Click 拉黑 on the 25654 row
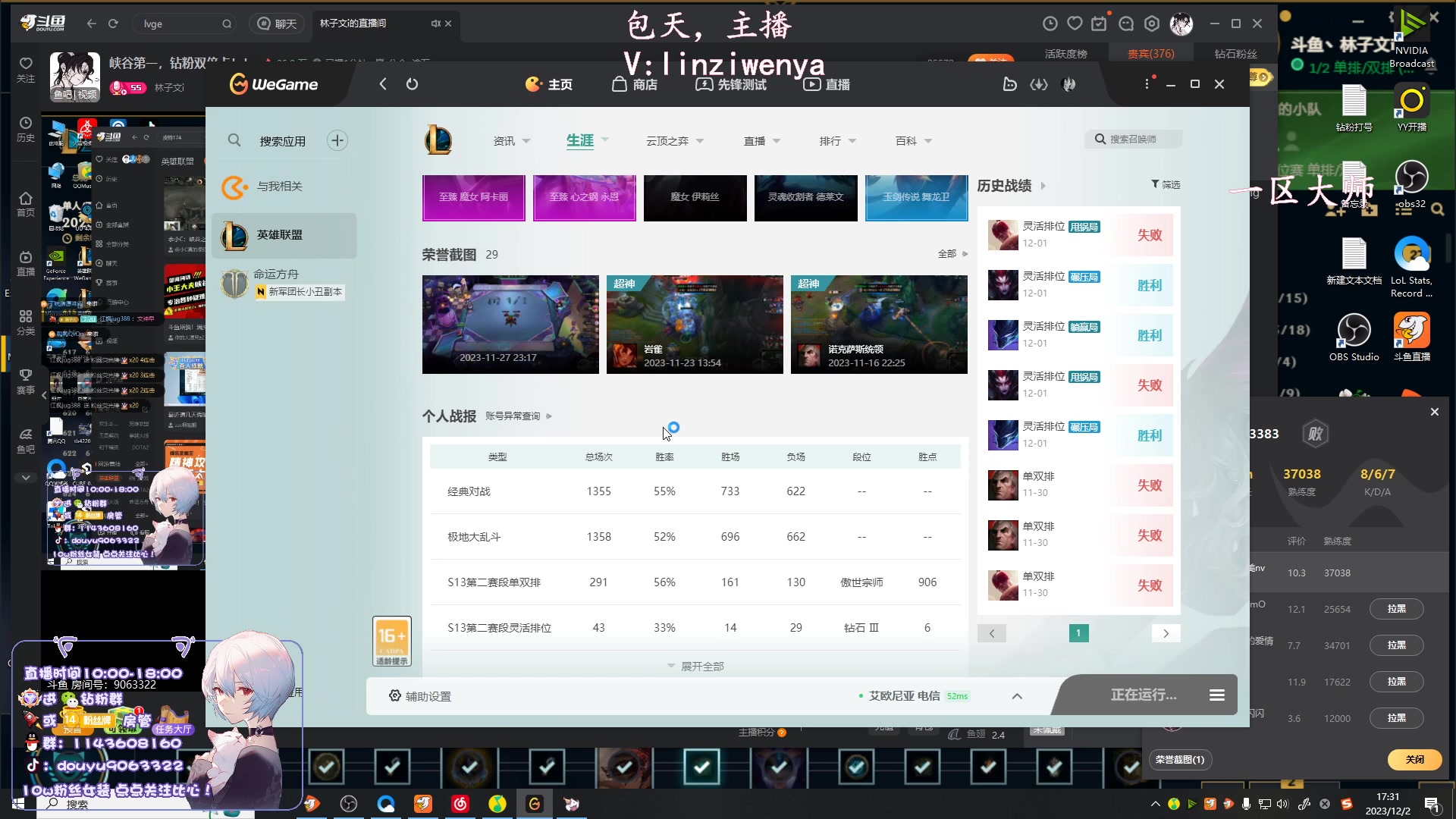Screen dimensions: 1456x819 [1396, 609]
